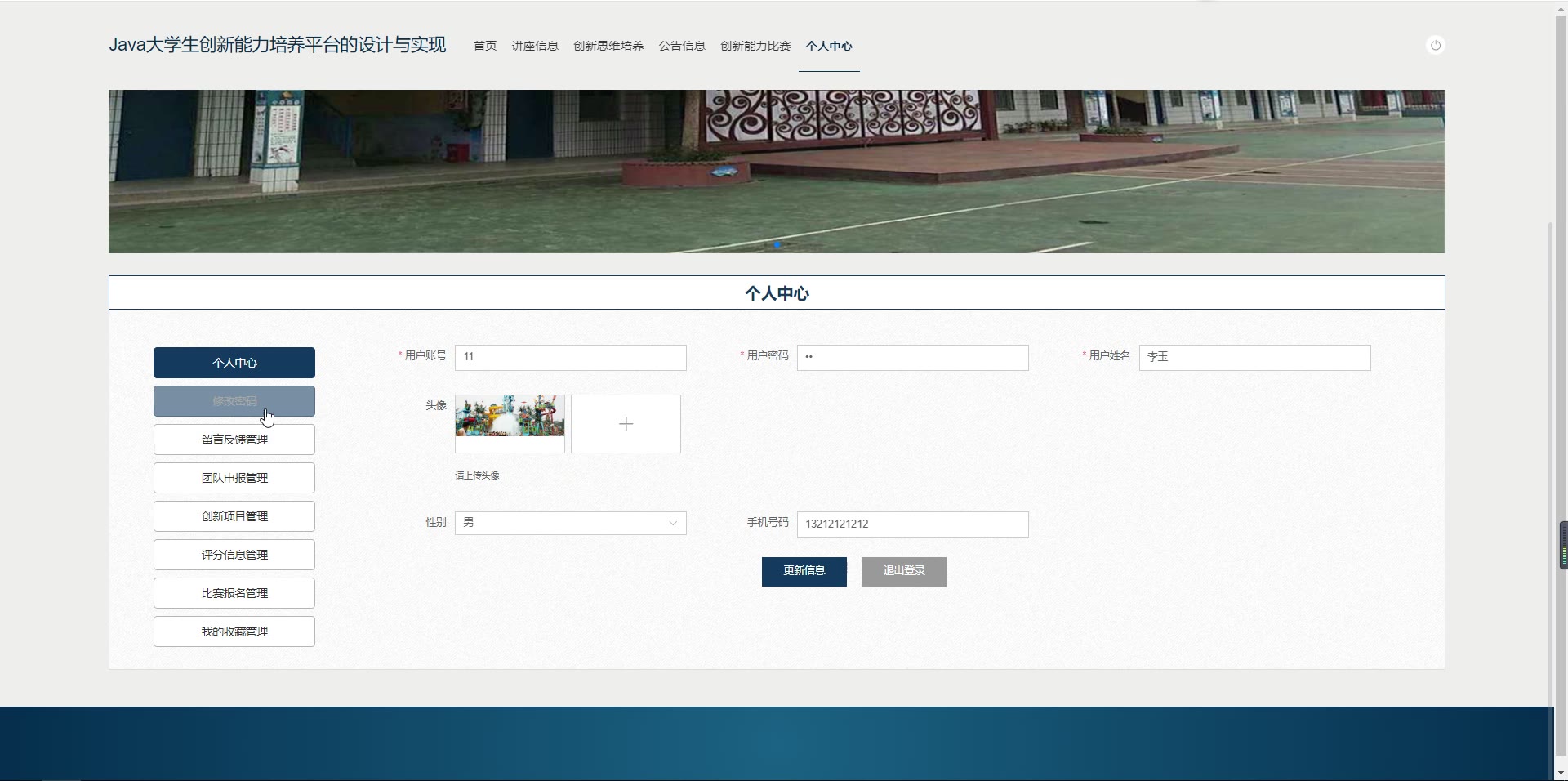Screen dimensions: 1568x781
Task: Click the campus banner image
Action: 777,172
